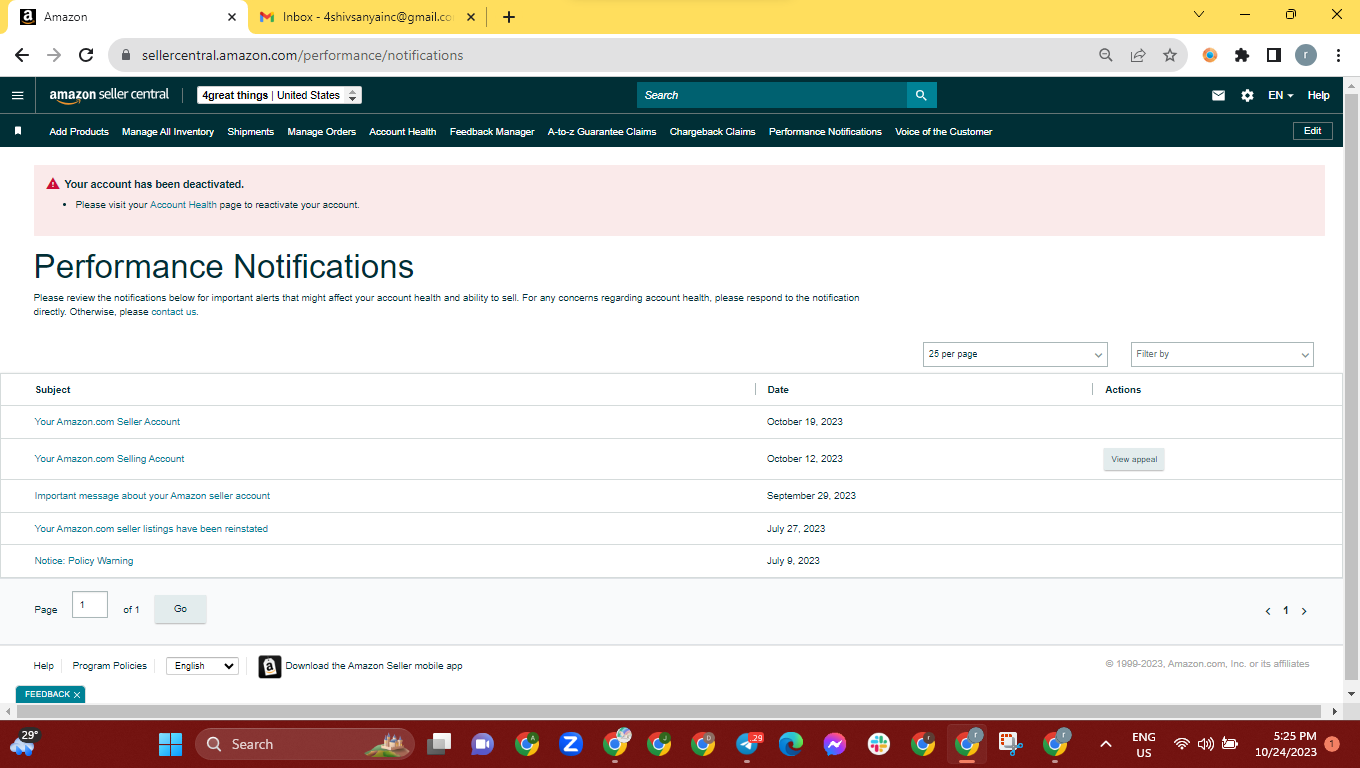This screenshot has height=768, width=1360.
Task: Click the View appeal button
Action: point(1134,459)
